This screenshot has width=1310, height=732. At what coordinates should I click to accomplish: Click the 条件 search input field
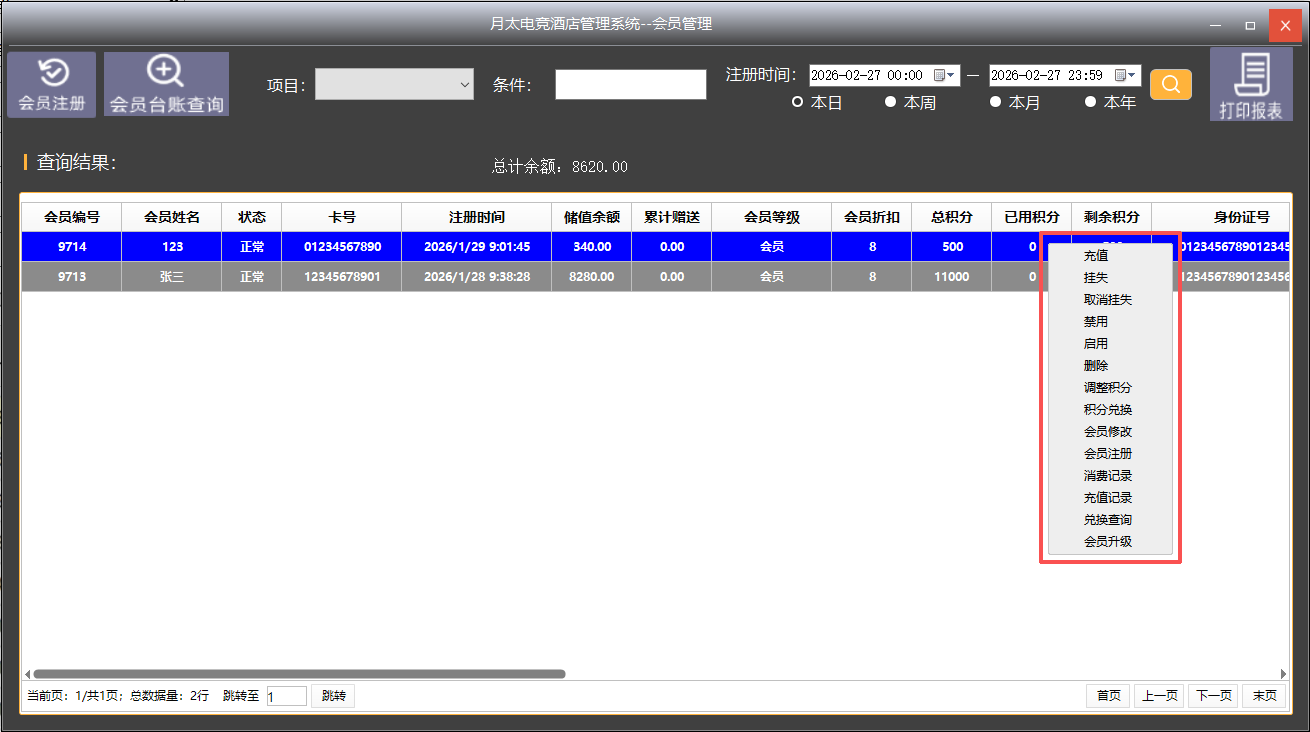630,85
